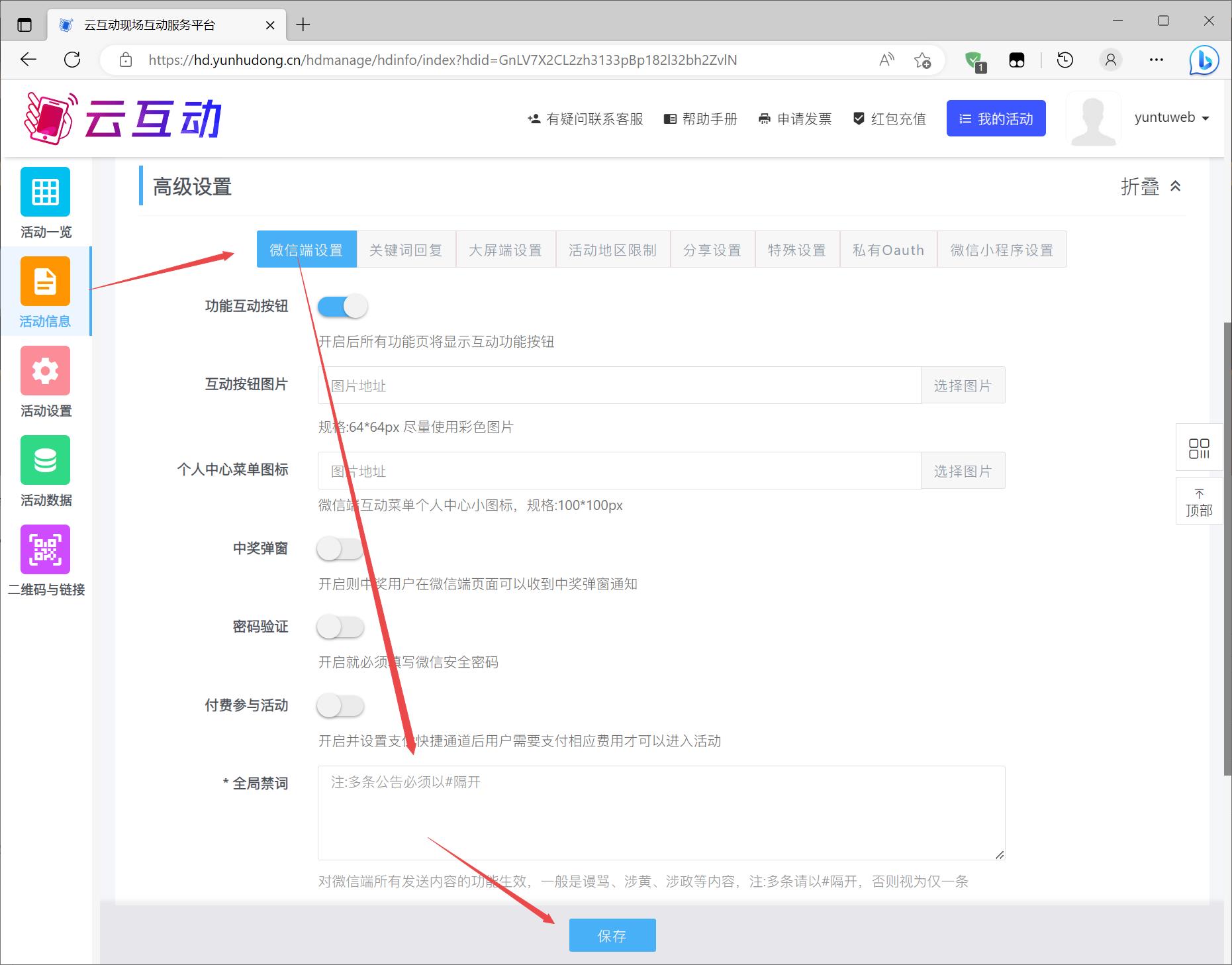Select the 活动信息 document icon
The width and height of the screenshot is (1232, 965).
tap(45, 281)
